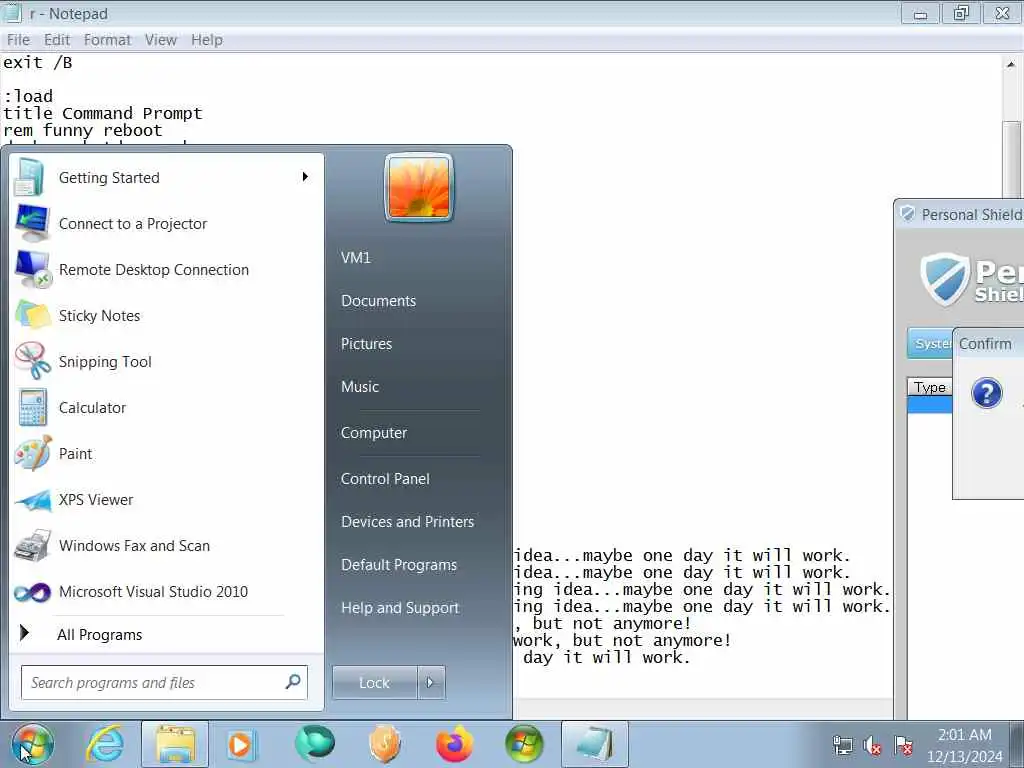
Task: Click the 'exit /B' line in Notepad
Action: tap(38, 63)
